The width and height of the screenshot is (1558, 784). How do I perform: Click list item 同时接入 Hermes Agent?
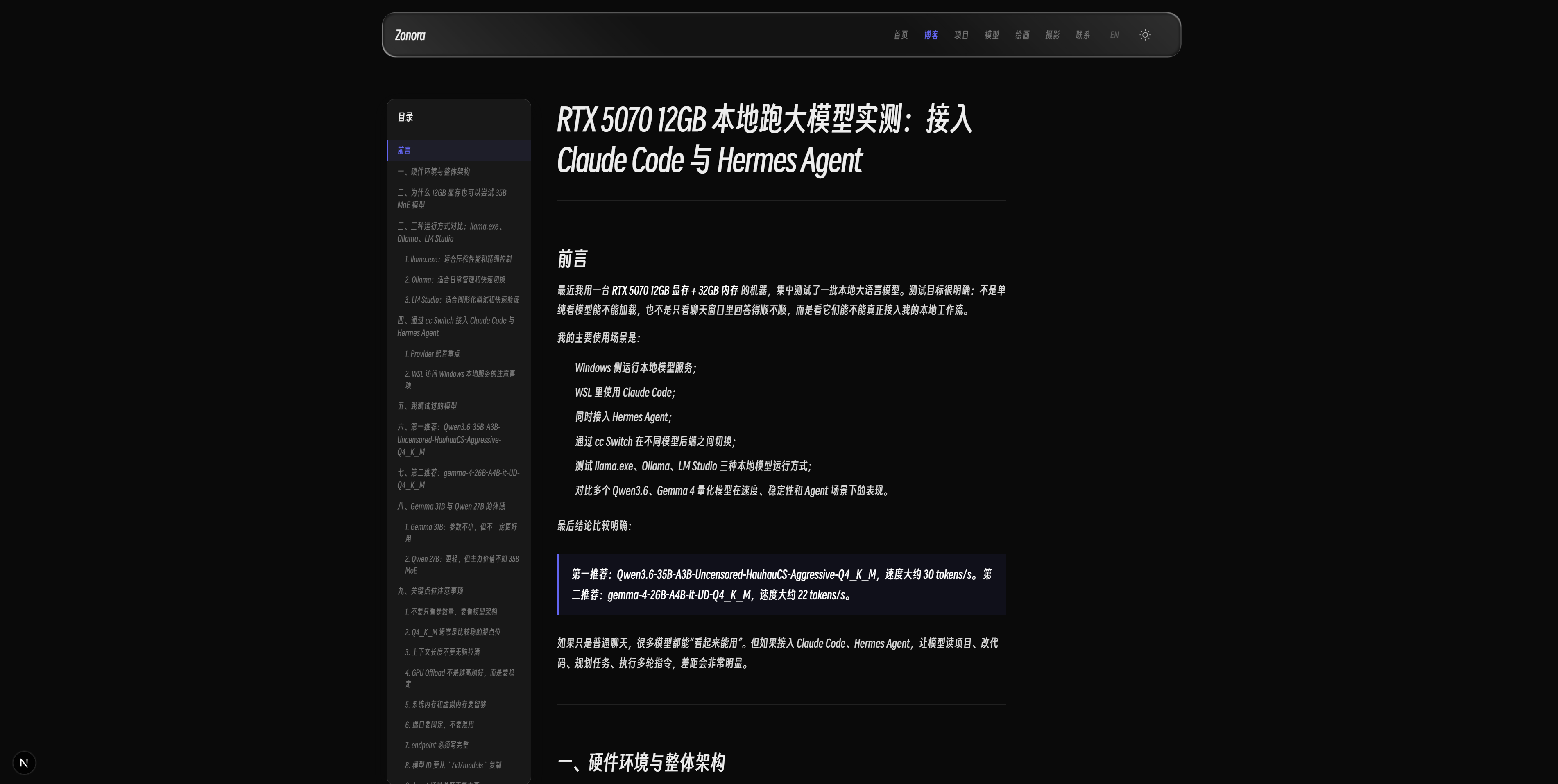[623, 417]
